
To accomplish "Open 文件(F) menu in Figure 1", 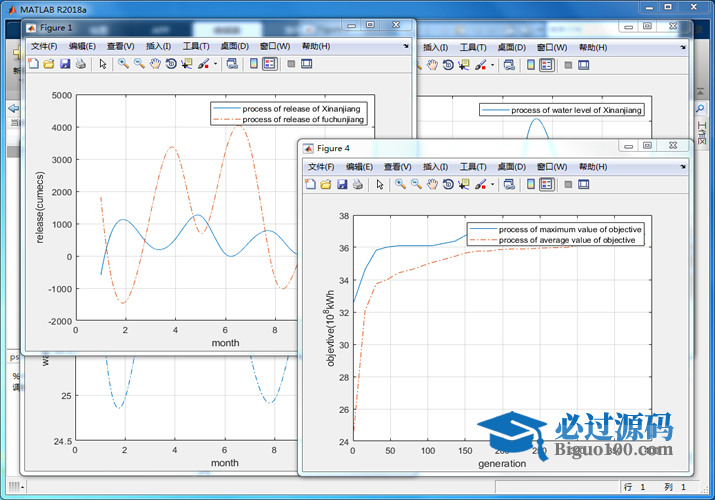I will (44, 46).
